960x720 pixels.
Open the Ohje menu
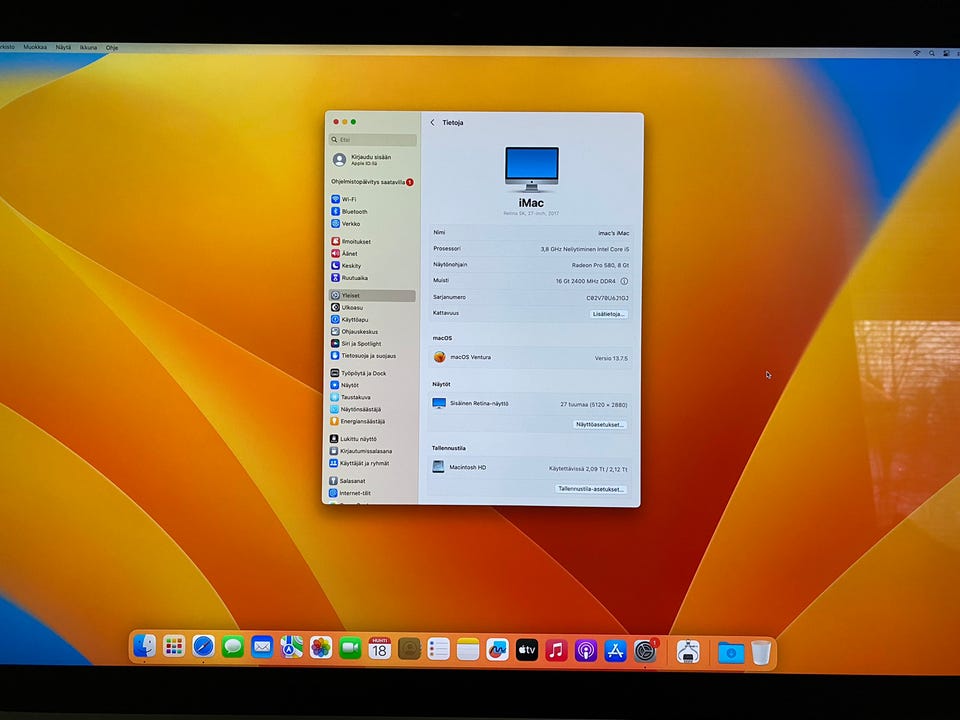(111, 48)
